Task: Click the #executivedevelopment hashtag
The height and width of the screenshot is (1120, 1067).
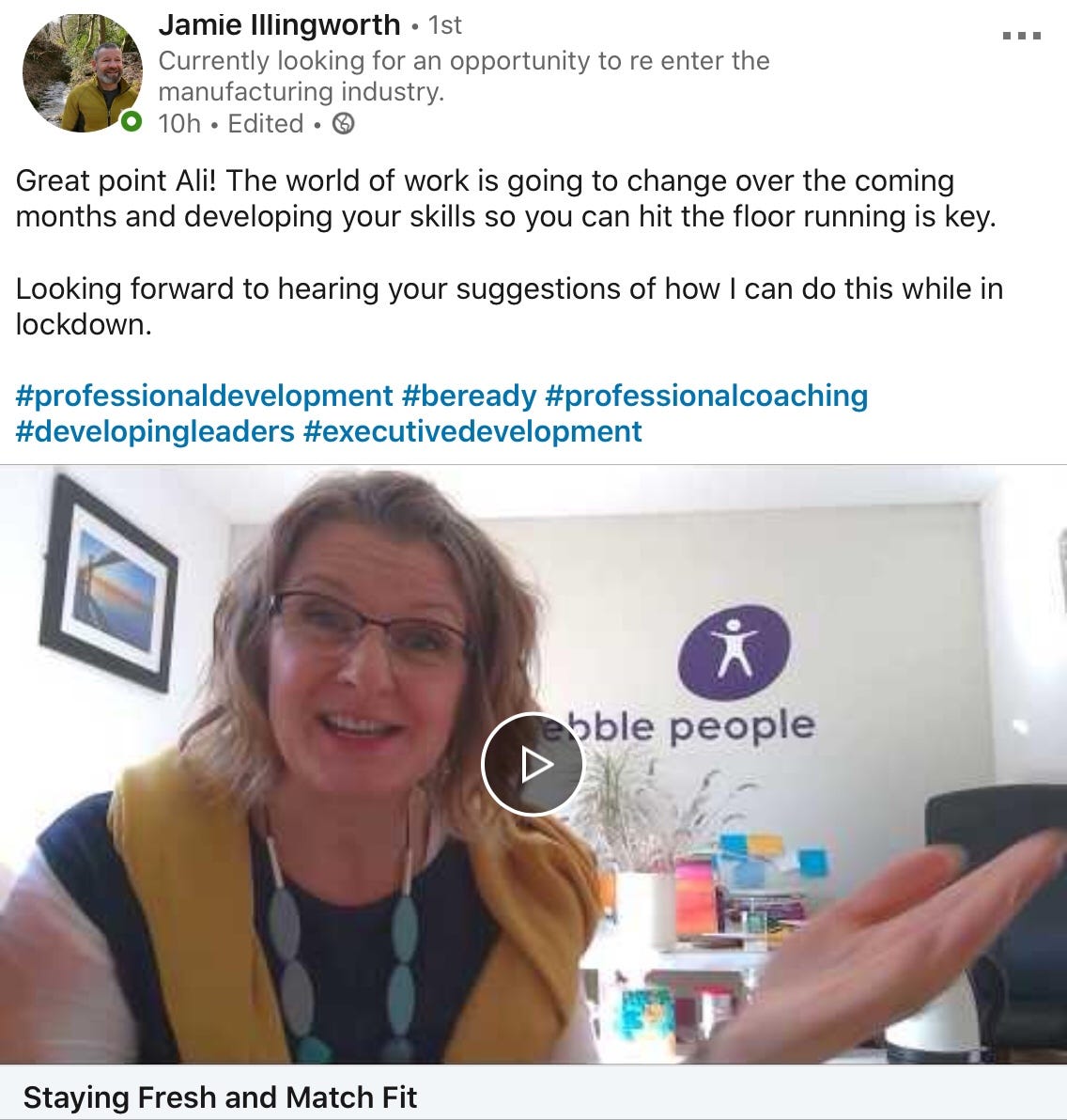Action: pos(472,431)
